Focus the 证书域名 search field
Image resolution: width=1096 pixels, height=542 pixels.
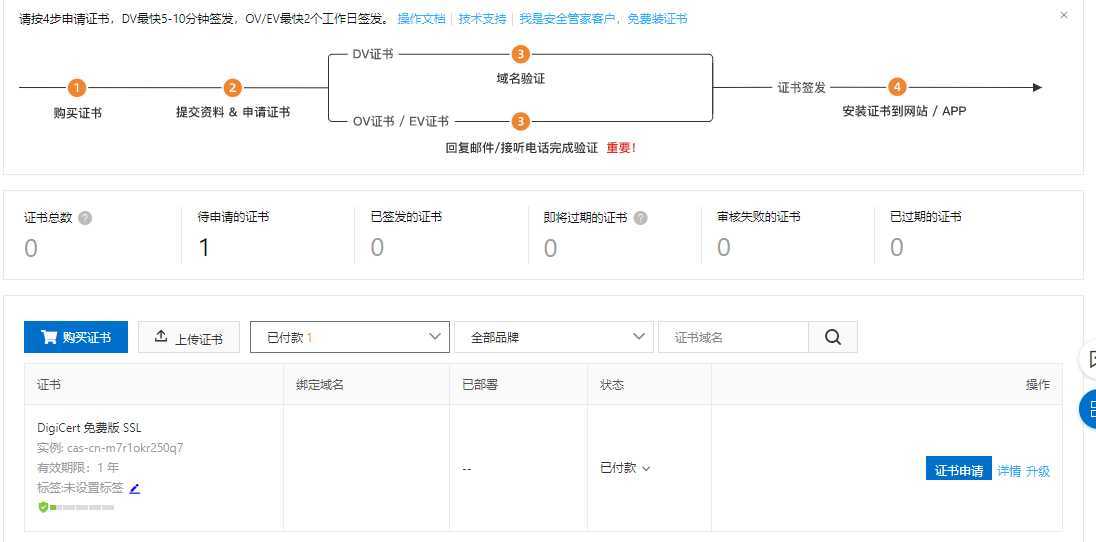[x=733, y=337]
